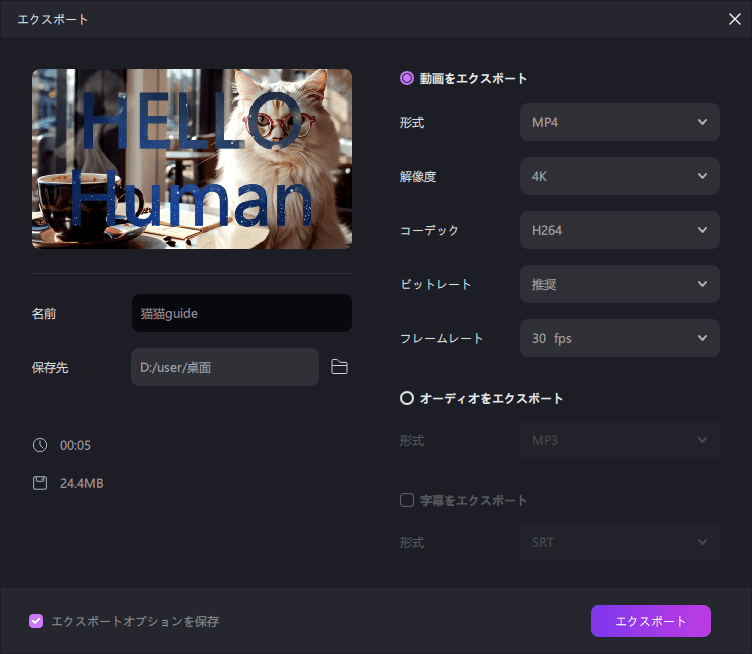Click the 名前 field containing 猫猫guide
This screenshot has width=752, height=654.
pos(242,313)
